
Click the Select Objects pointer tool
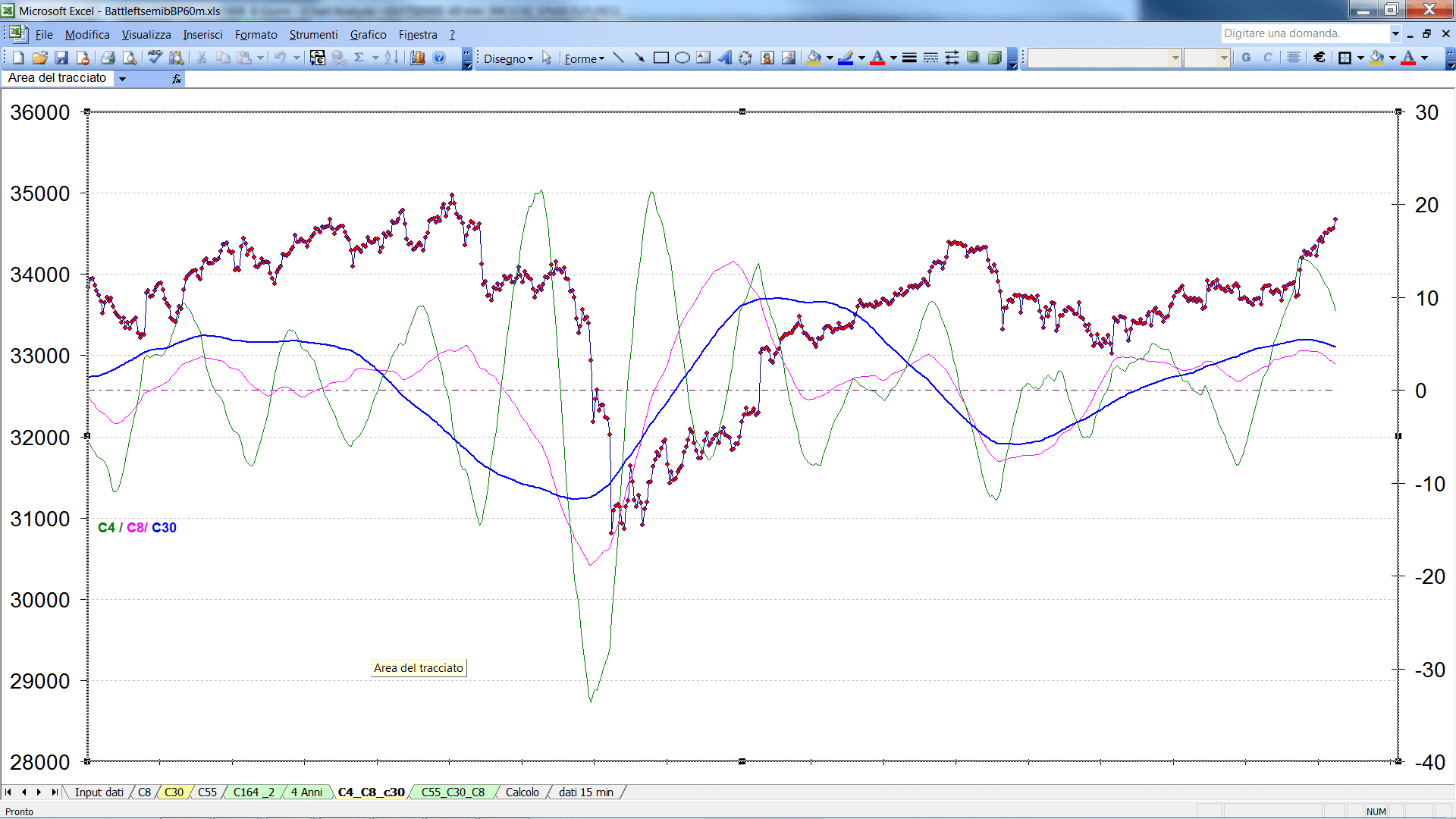click(x=547, y=58)
